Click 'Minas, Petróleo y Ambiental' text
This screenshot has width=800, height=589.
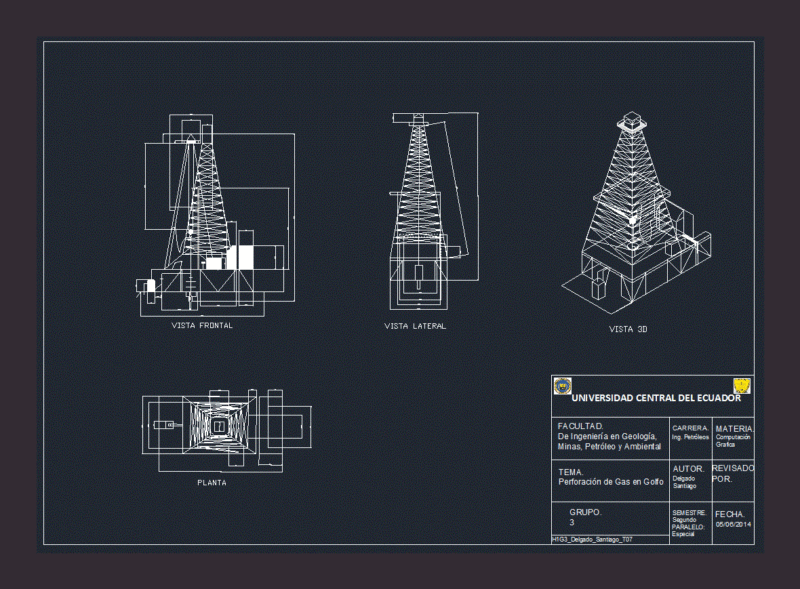tap(609, 447)
